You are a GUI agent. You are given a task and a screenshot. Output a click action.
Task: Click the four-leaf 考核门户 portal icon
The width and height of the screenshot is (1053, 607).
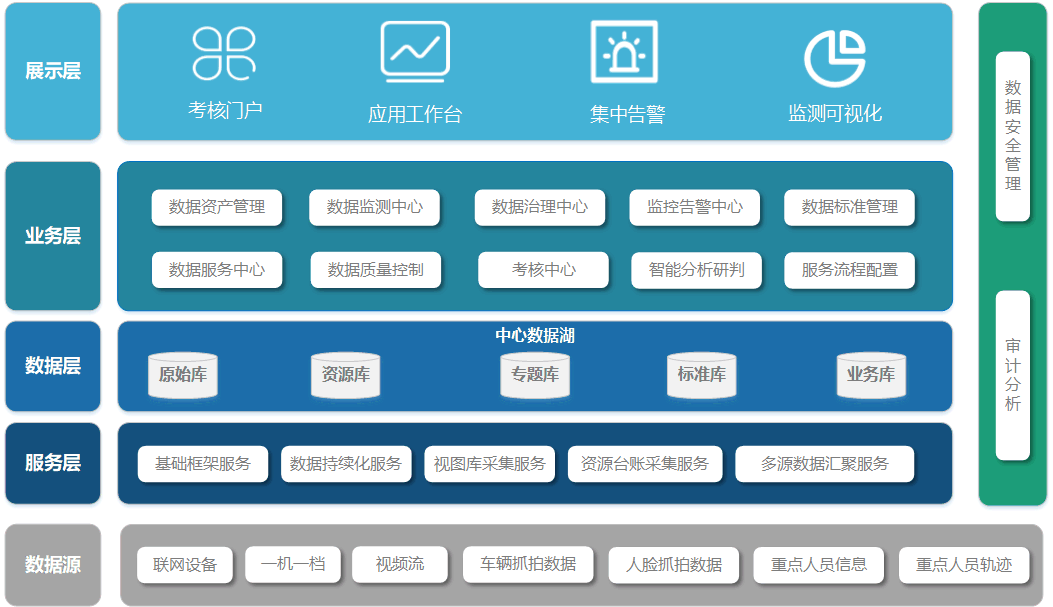pos(225,53)
